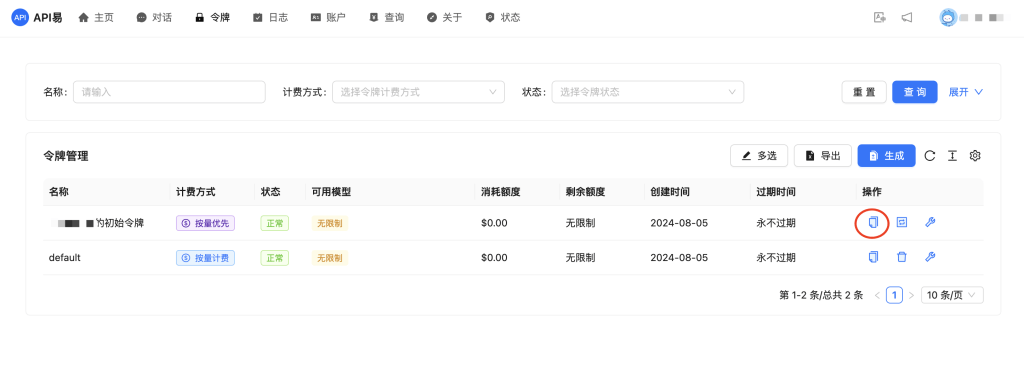Screen dimensions: 1024x370
Task: Click the blue 生成 generate button
Action: (886, 156)
